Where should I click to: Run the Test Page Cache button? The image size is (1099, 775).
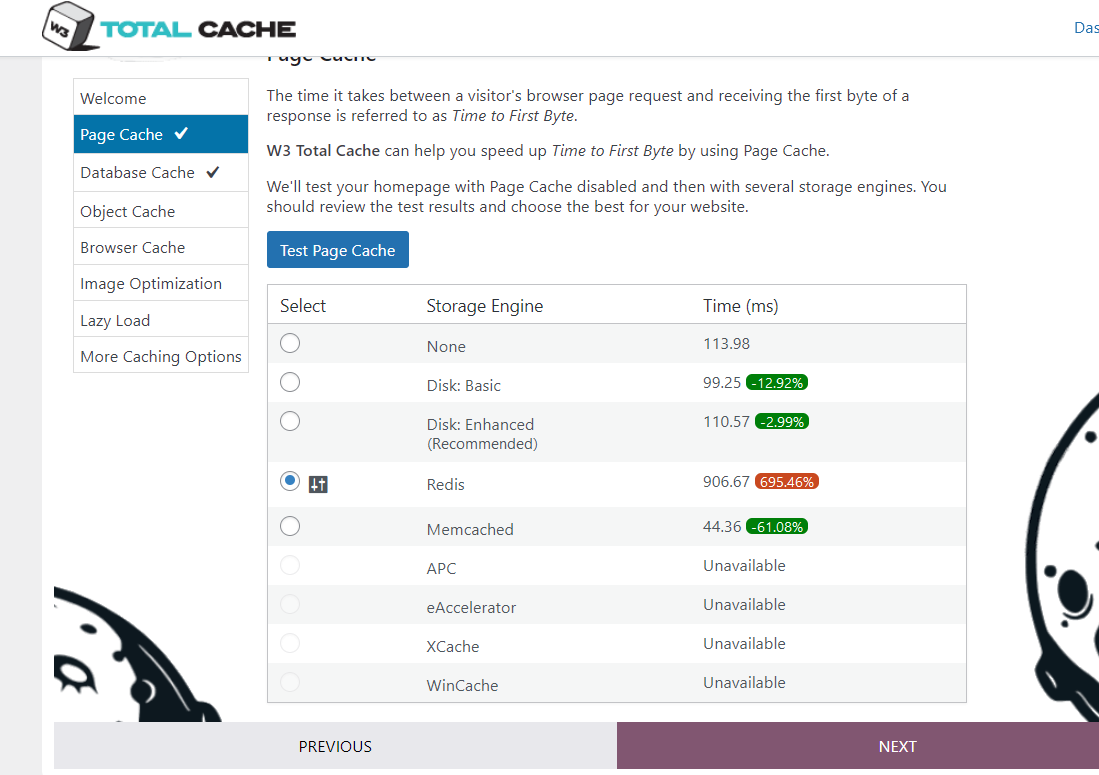click(338, 250)
